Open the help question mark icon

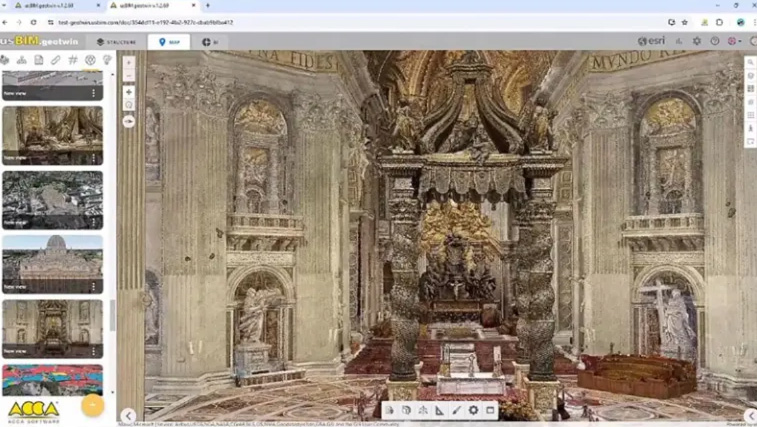pos(714,42)
